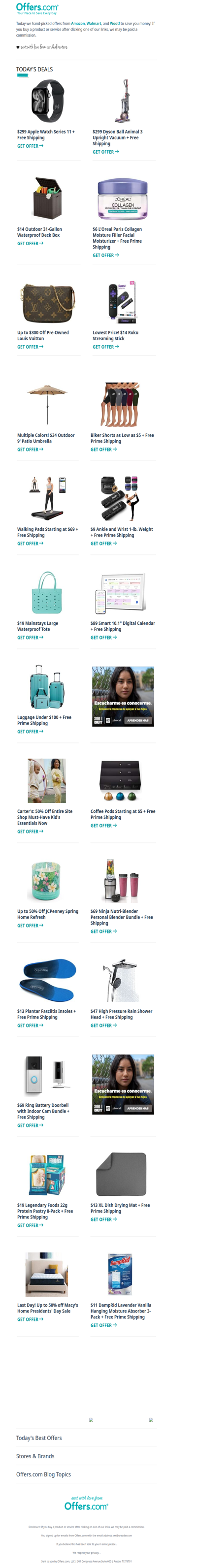The image size is (197, 1568).
Task: Open the Louis Vuitton bag picture
Action: [47, 302]
